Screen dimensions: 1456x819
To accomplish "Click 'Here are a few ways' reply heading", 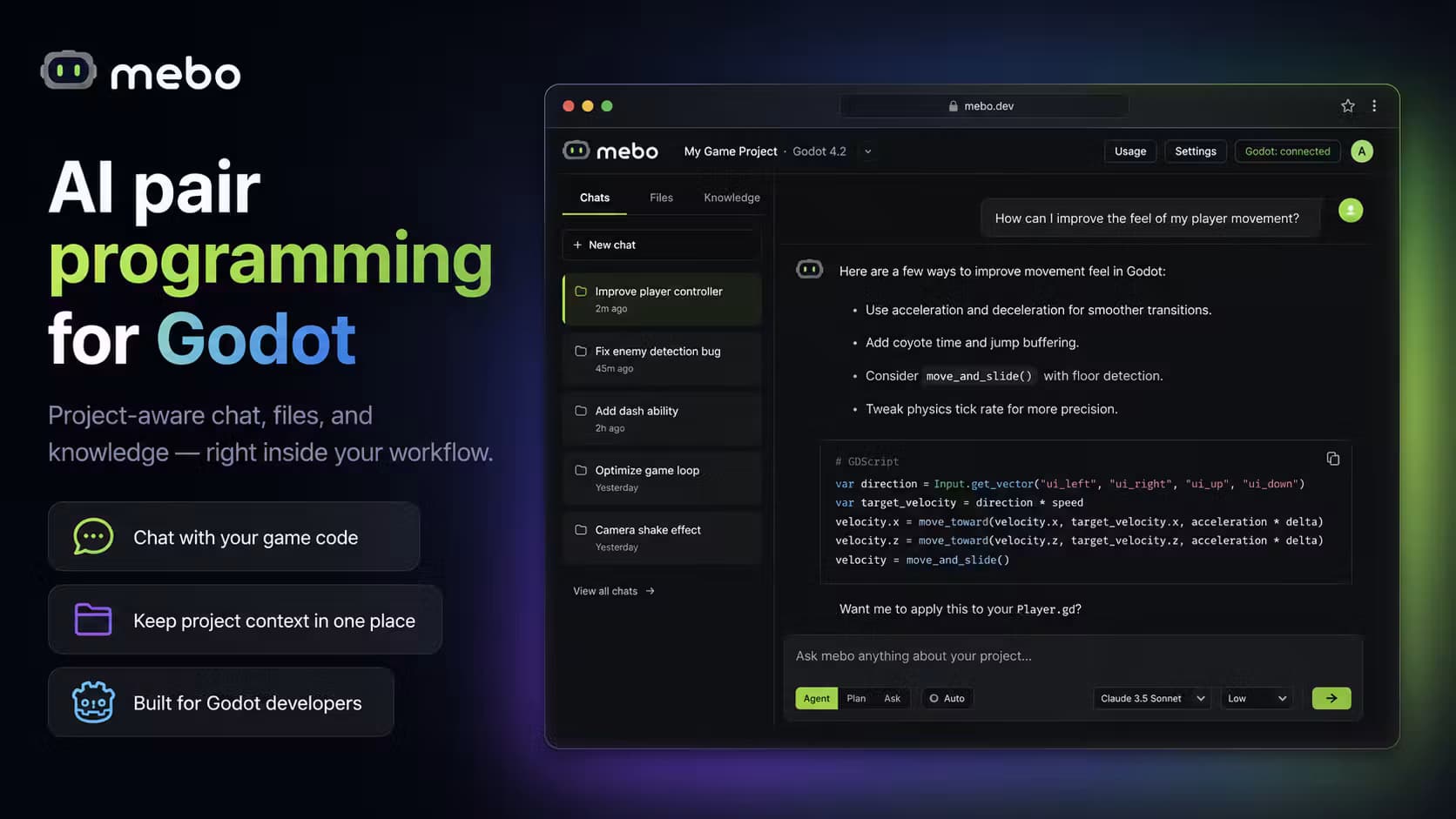I will [1002, 272].
